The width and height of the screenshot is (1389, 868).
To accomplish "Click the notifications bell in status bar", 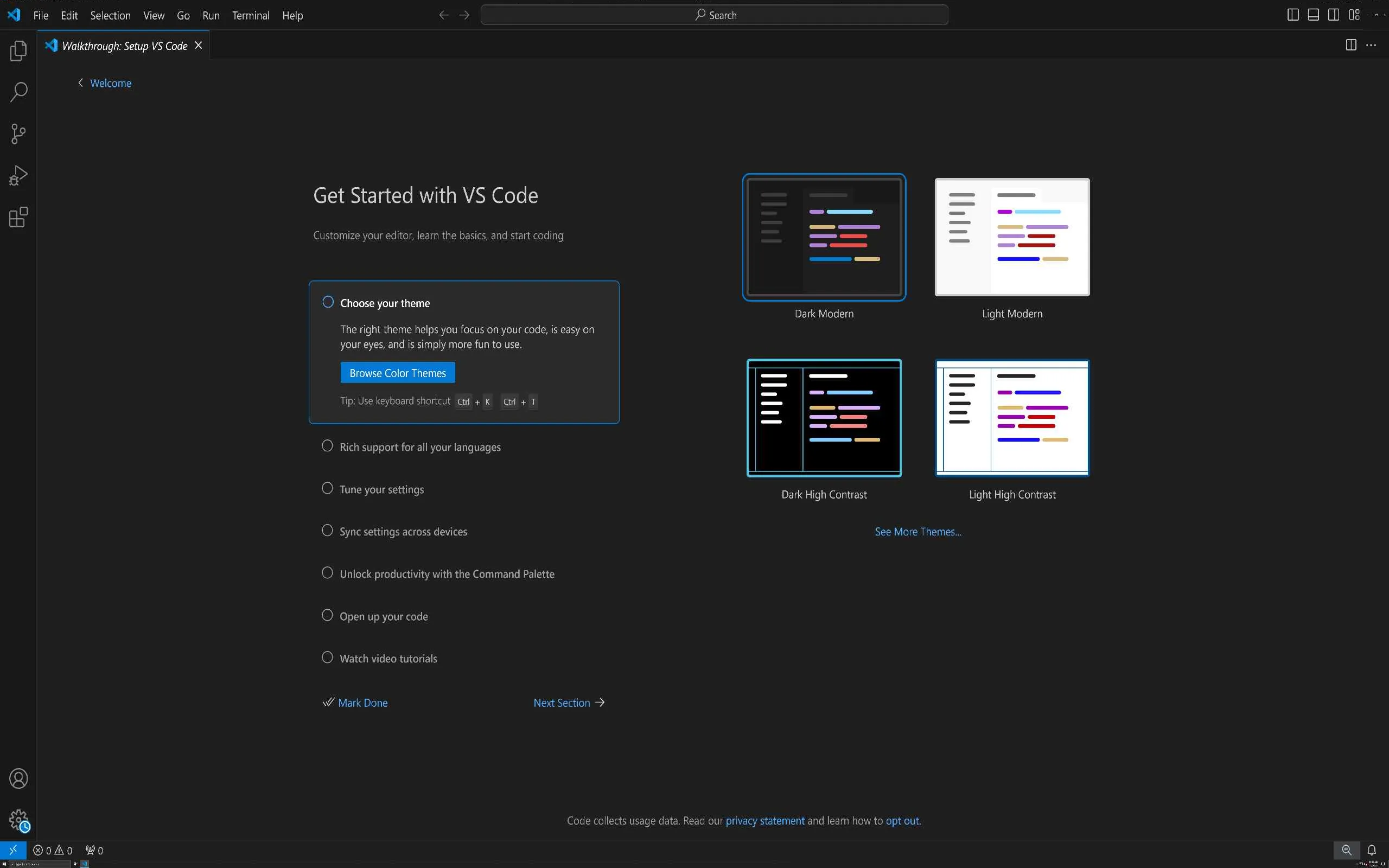I will [1371, 850].
